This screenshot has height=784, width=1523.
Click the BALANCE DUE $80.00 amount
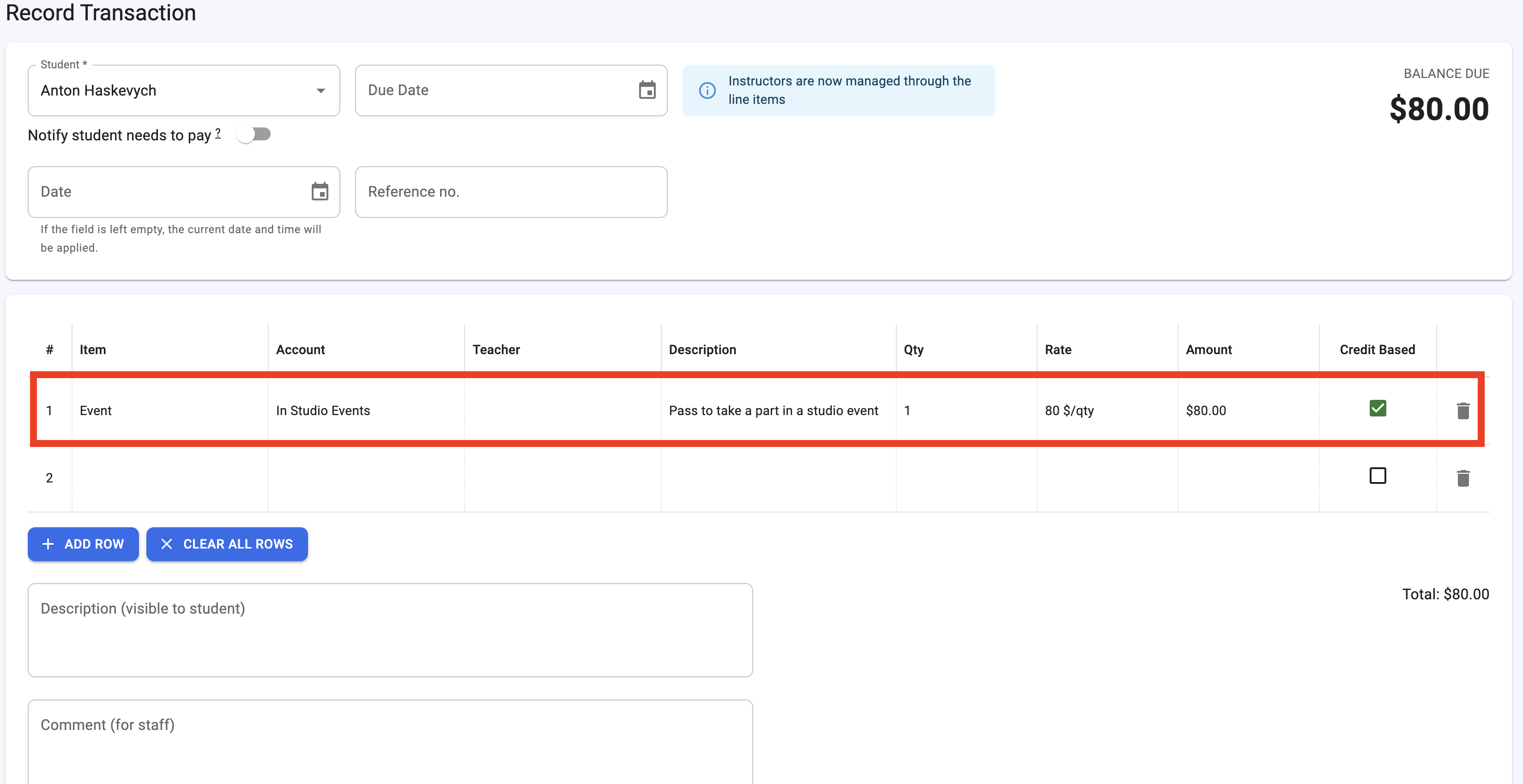click(x=1439, y=109)
